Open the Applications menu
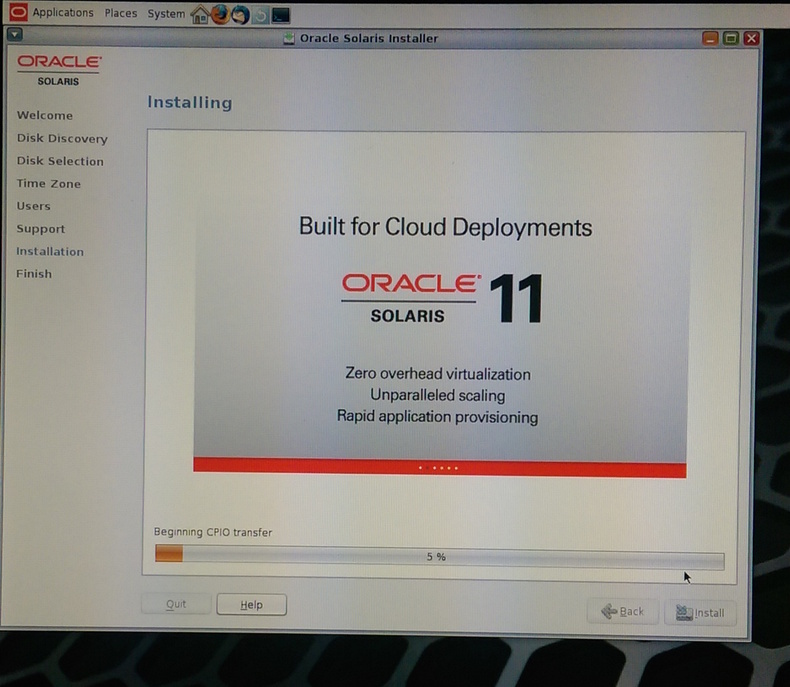790x687 pixels. [63, 13]
